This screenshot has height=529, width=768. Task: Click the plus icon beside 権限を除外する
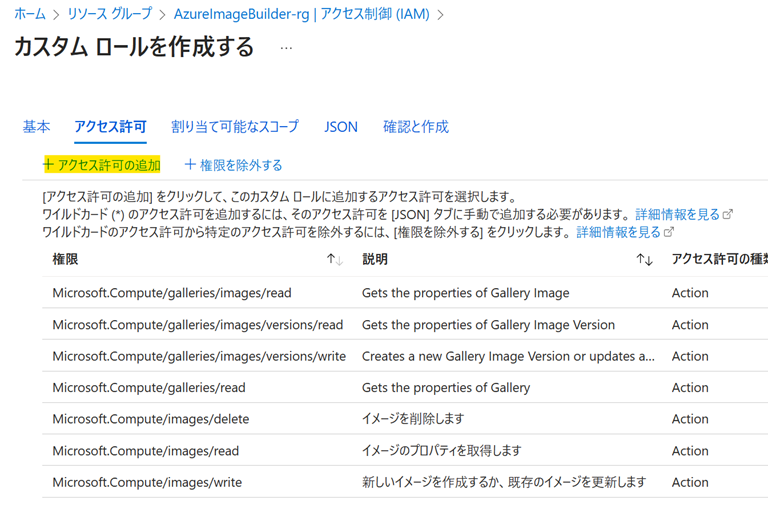[190, 165]
